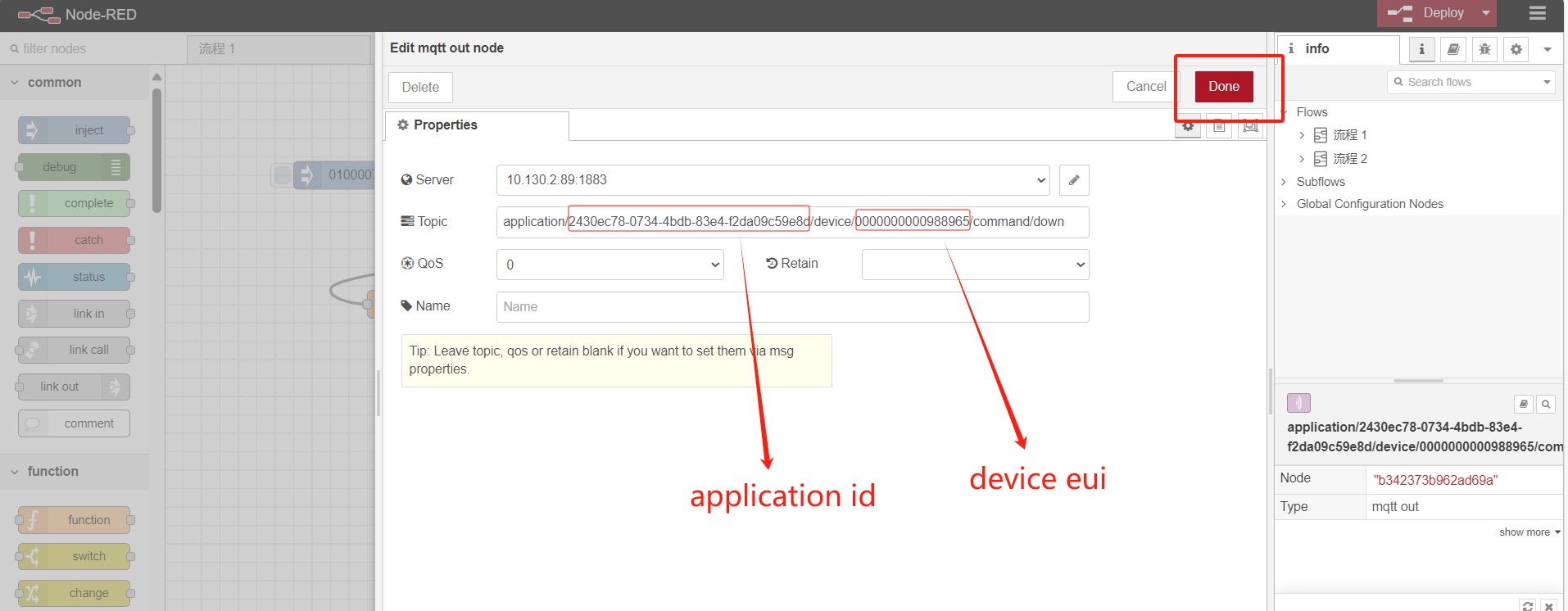
Task: Click the Delete button in the edit dialog
Action: [420, 88]
